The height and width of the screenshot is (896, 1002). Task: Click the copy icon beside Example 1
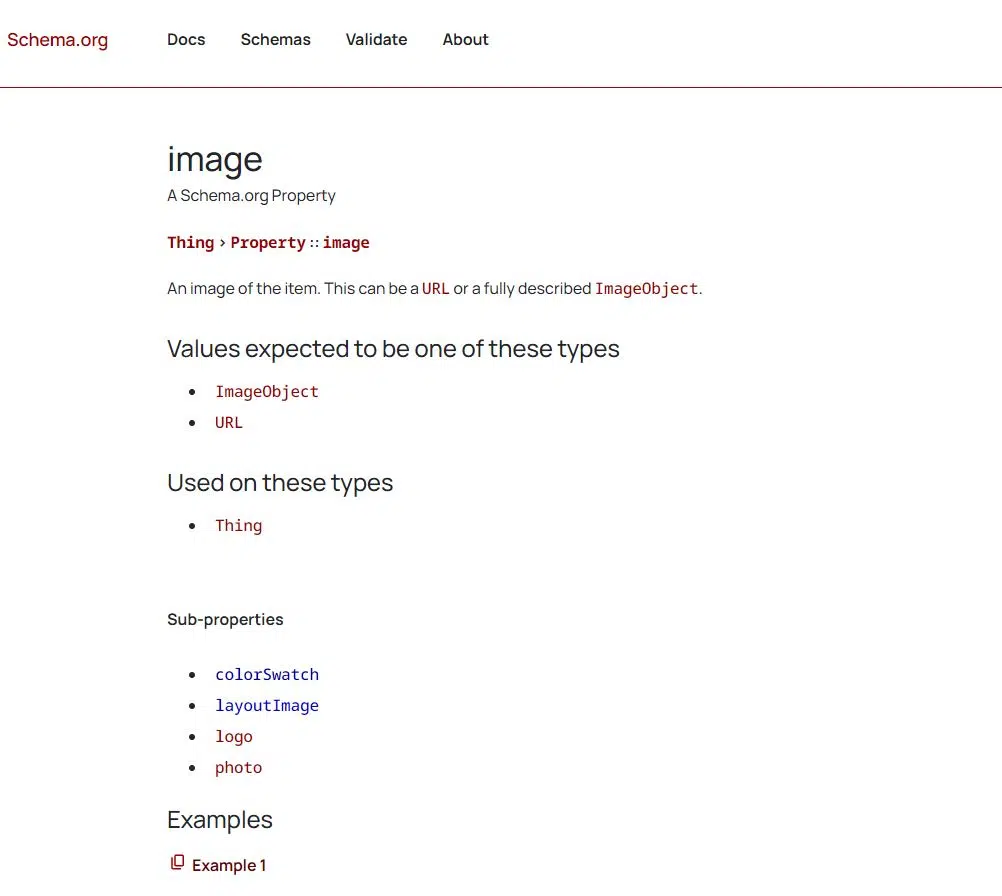click(x=177, y=863)
